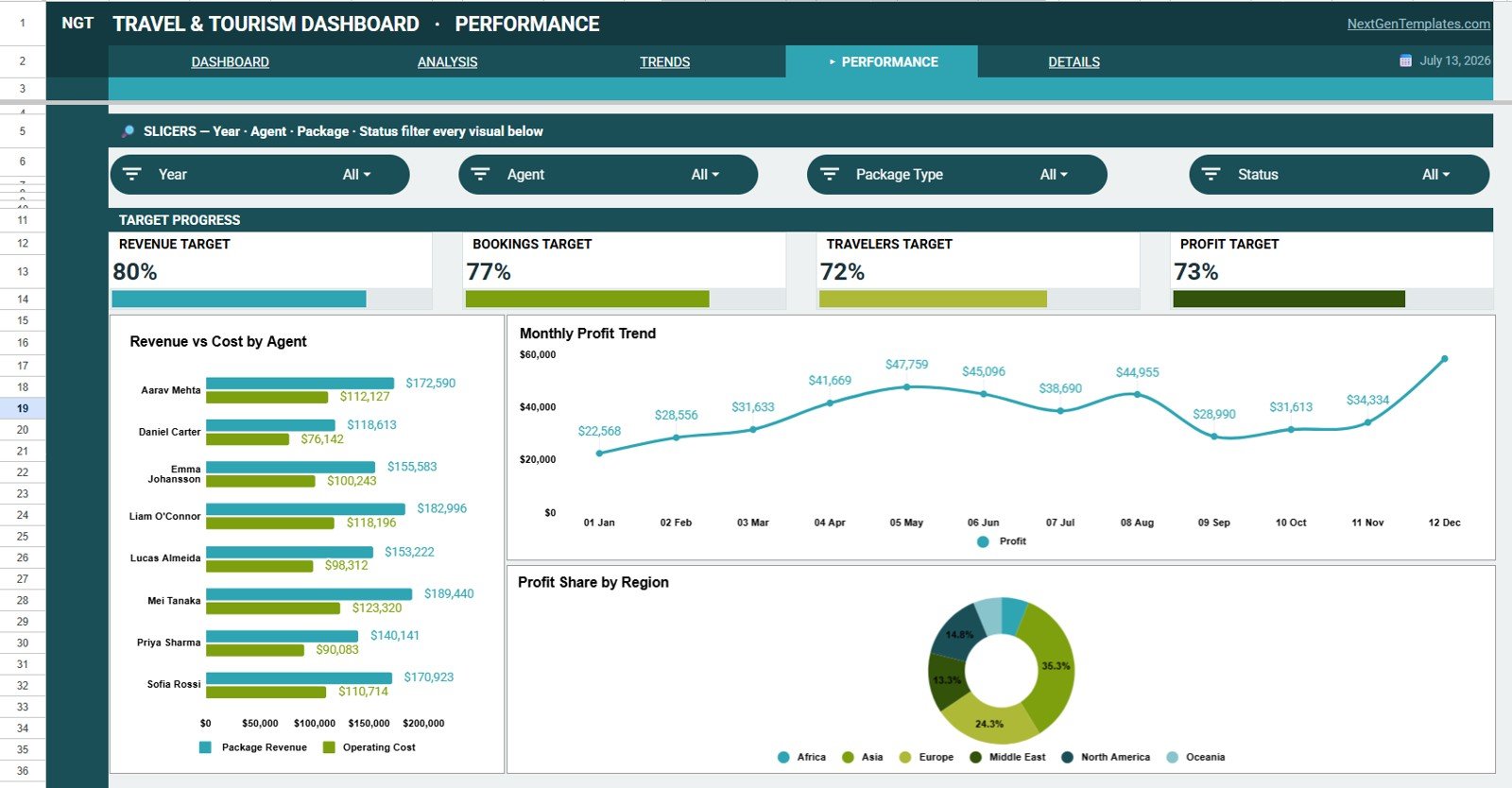Click the Agent slicer filter icon
This screenshot has width=1512, height=788.
tap(480, 174)
